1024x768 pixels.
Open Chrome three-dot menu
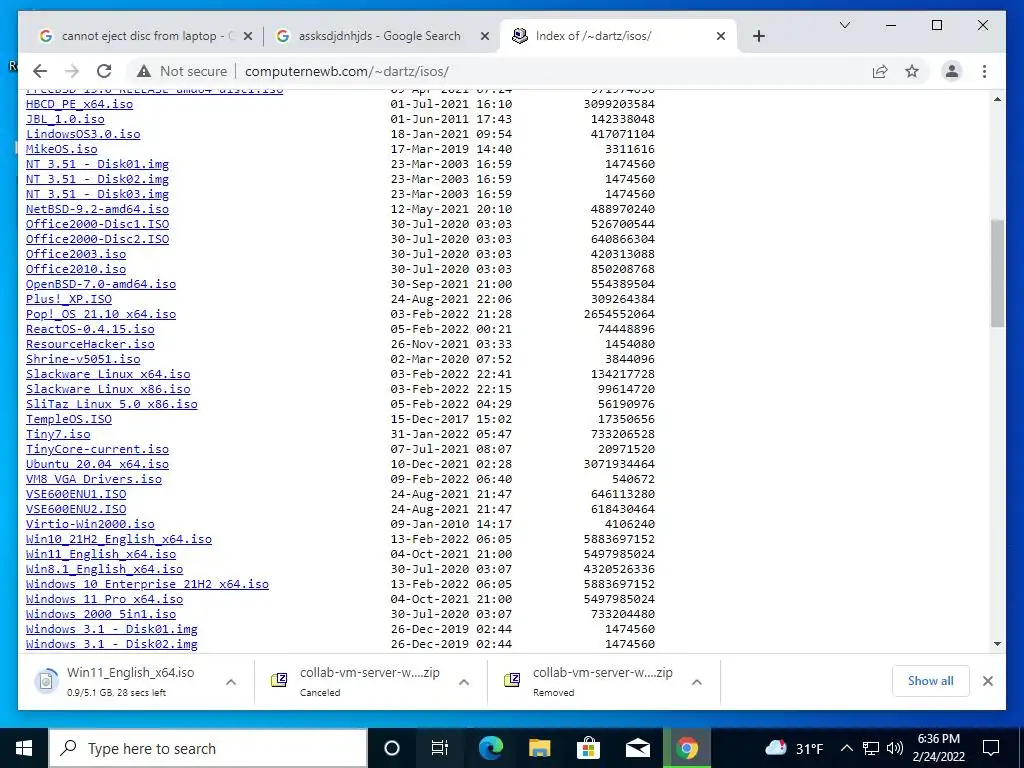(984, 71)
